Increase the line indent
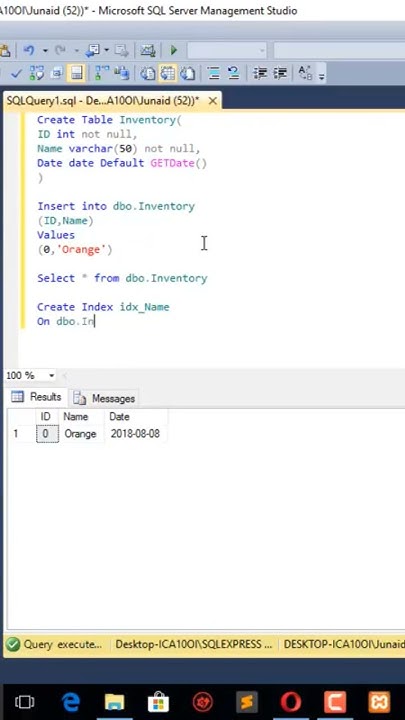Image resolution: width=405 pixels, height=720 pixels. point(280,73)
